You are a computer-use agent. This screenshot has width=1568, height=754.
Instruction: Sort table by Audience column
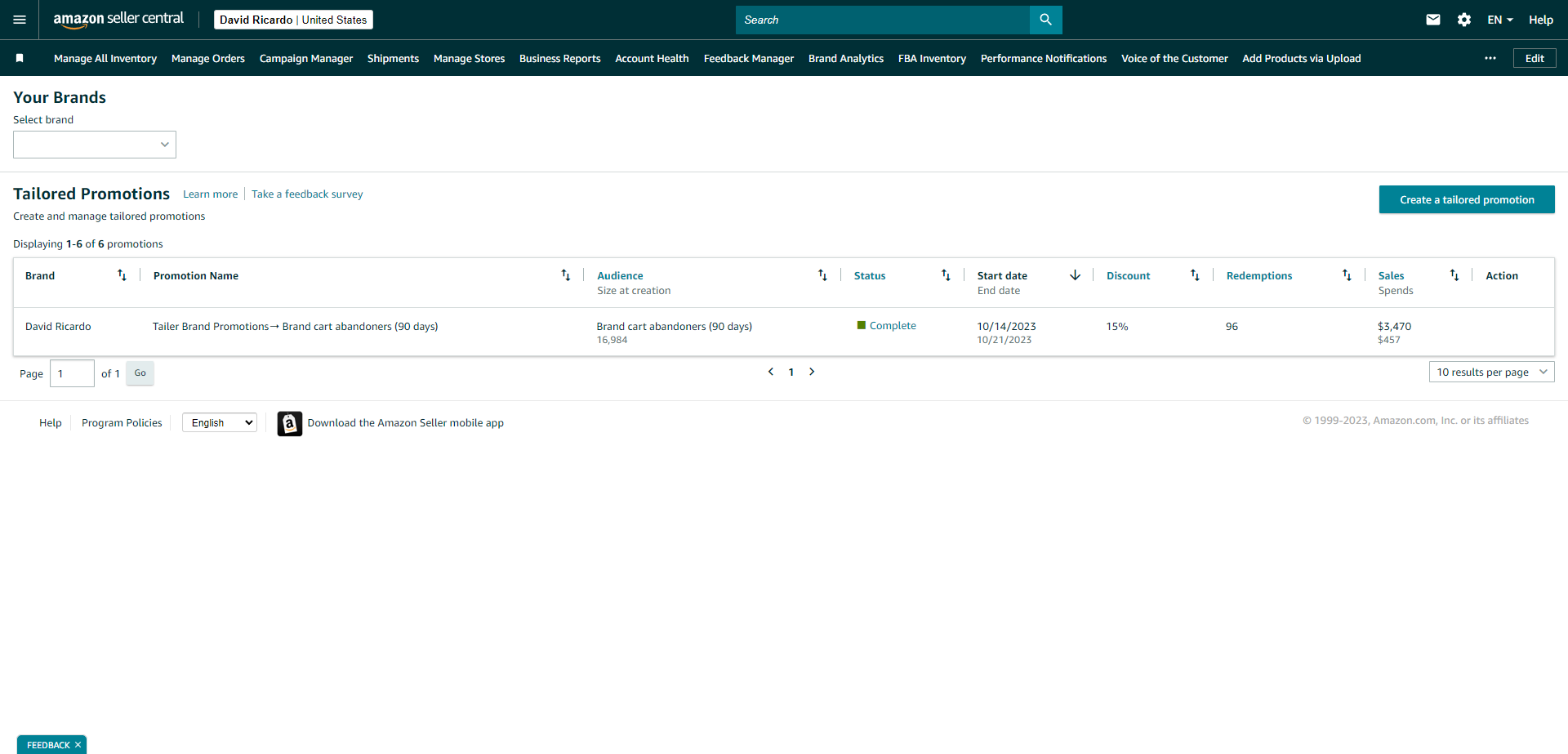tap(822, 275)
